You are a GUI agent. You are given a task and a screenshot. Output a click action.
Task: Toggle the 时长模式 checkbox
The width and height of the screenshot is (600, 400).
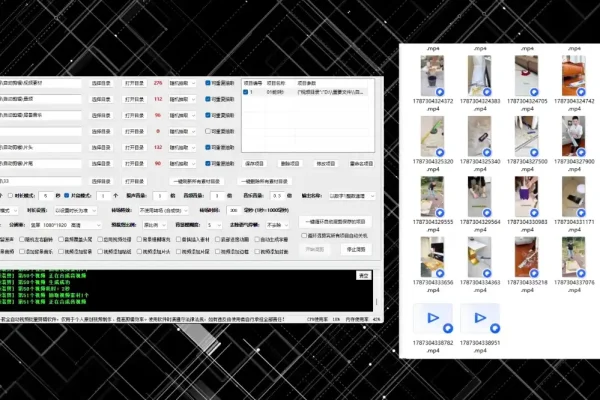(10, 196)
